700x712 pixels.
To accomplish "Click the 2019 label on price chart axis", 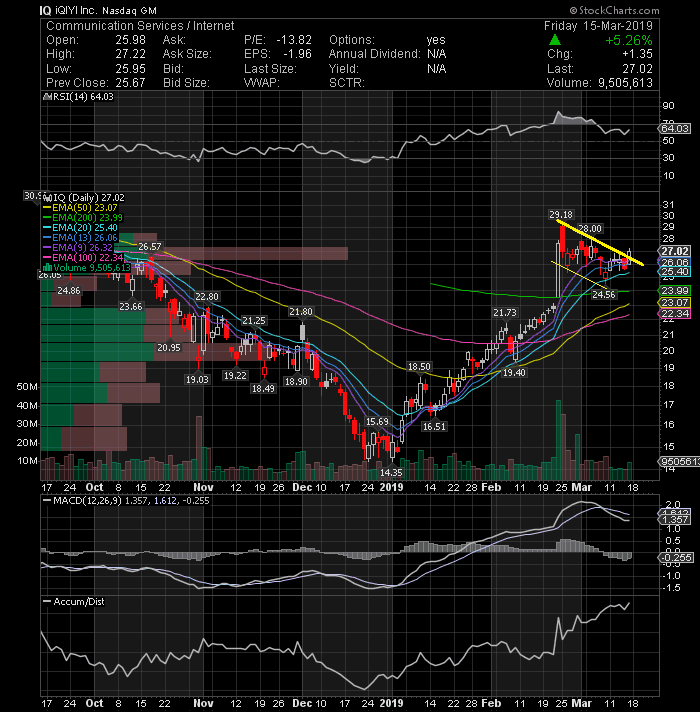I will coord(391,487).
